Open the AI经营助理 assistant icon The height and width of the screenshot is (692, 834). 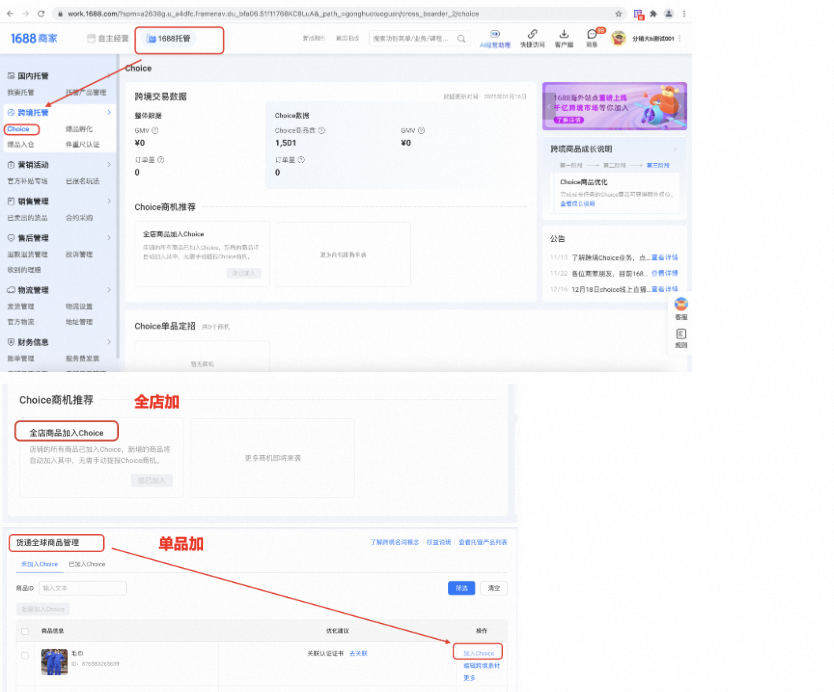tap(494, 36)
